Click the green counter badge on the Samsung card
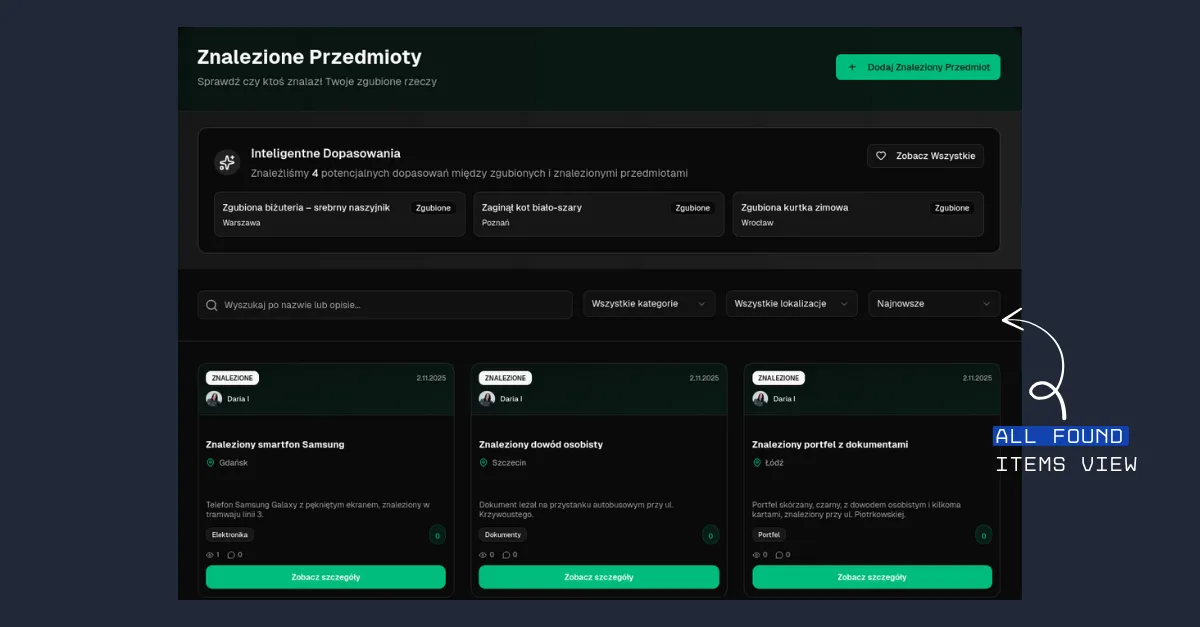 pyautogui.click(x=437, y=535)
